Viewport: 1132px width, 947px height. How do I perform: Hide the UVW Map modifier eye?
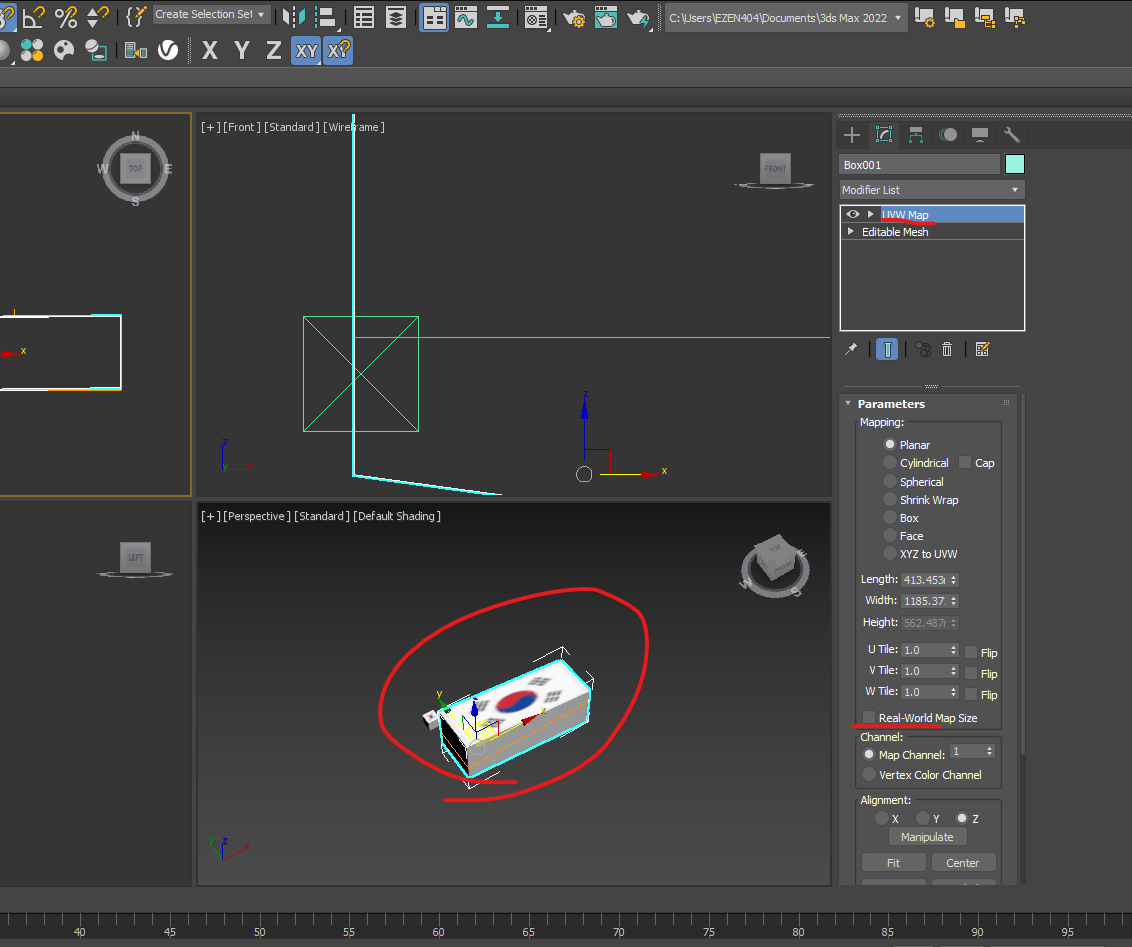click(x=853, y=214)
